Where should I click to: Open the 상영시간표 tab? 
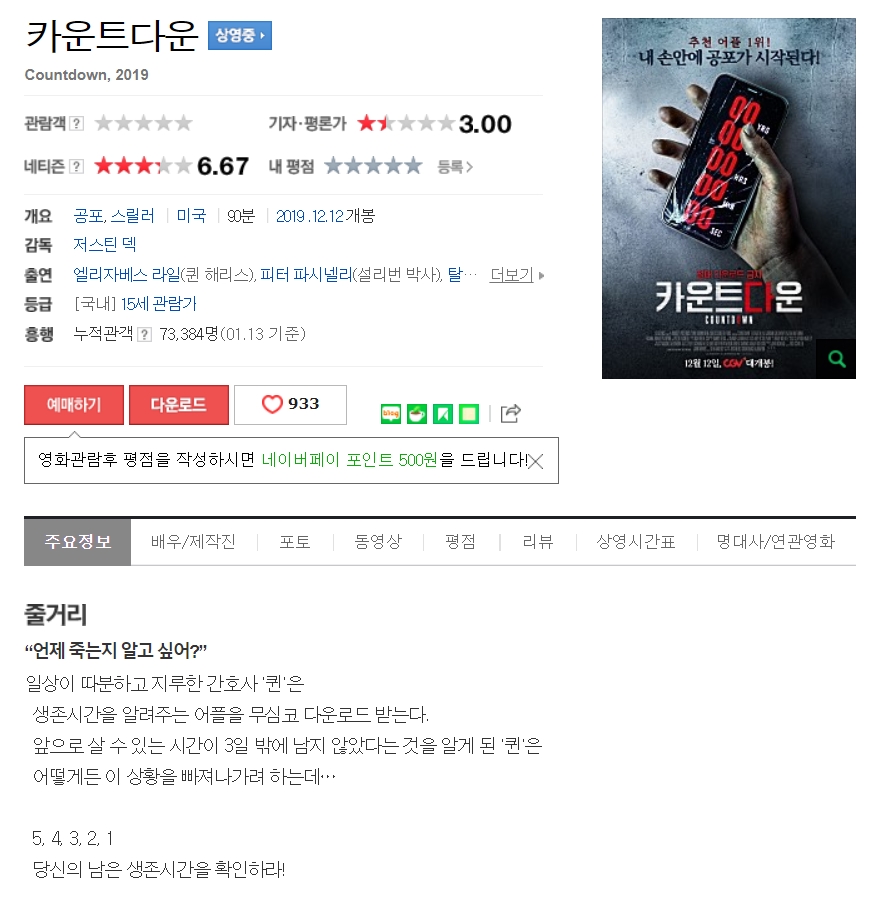point(636,542)
